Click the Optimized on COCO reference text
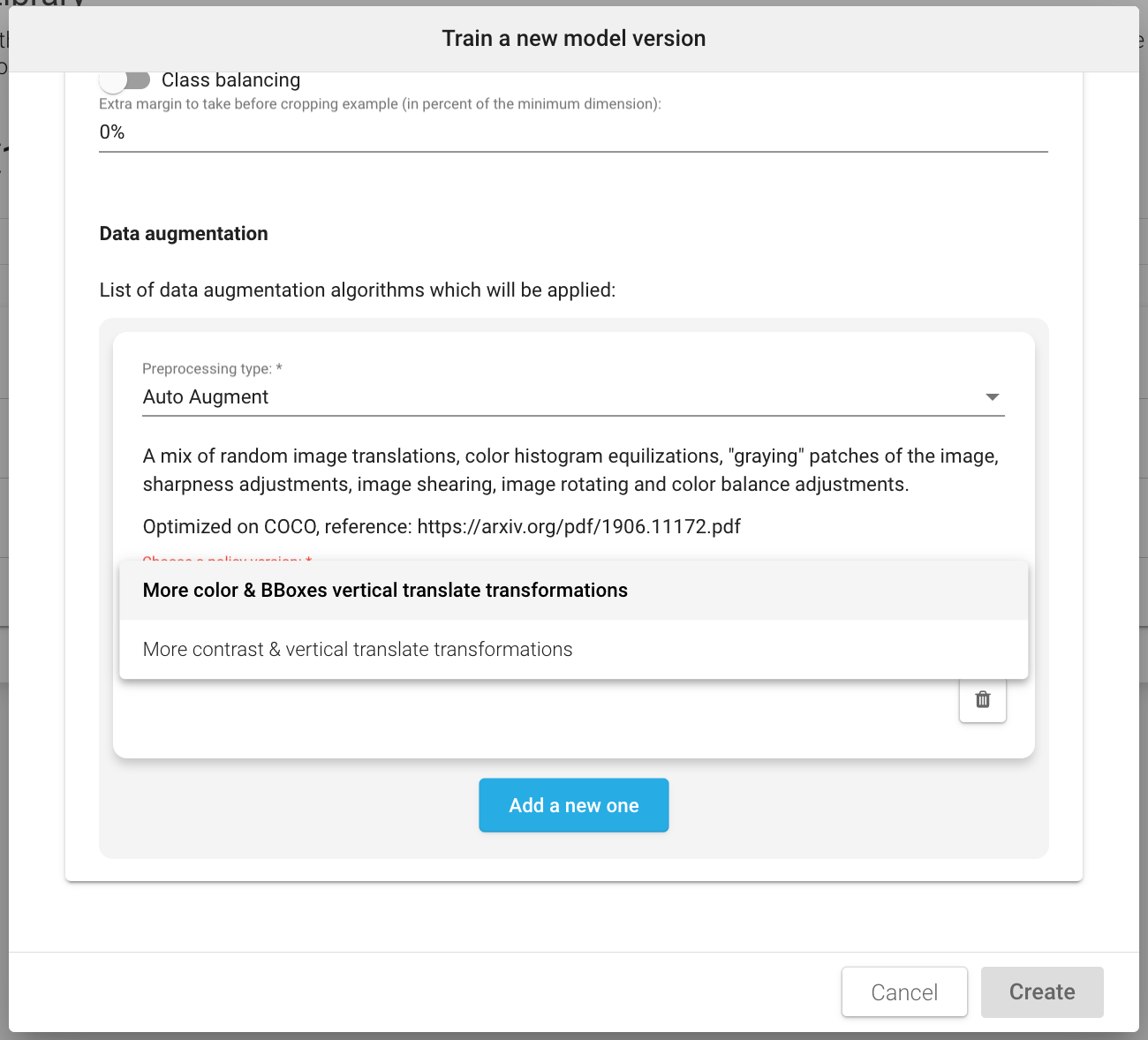The height and width of the screenshot is (1040, 1148). pyautogui.click(x=277, y=527)
